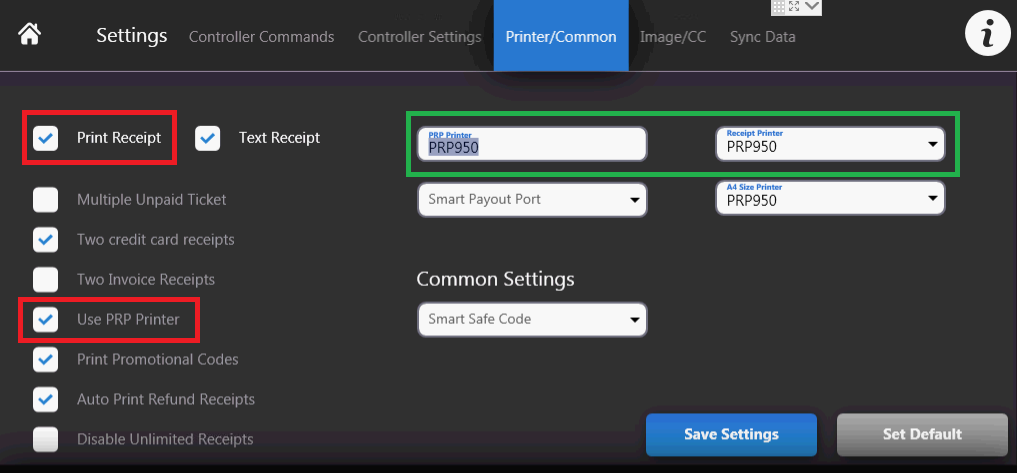The height and width of the screenshot is (473, 1017).
Task: Go to the Home screen icon
Action: [30, 34]
